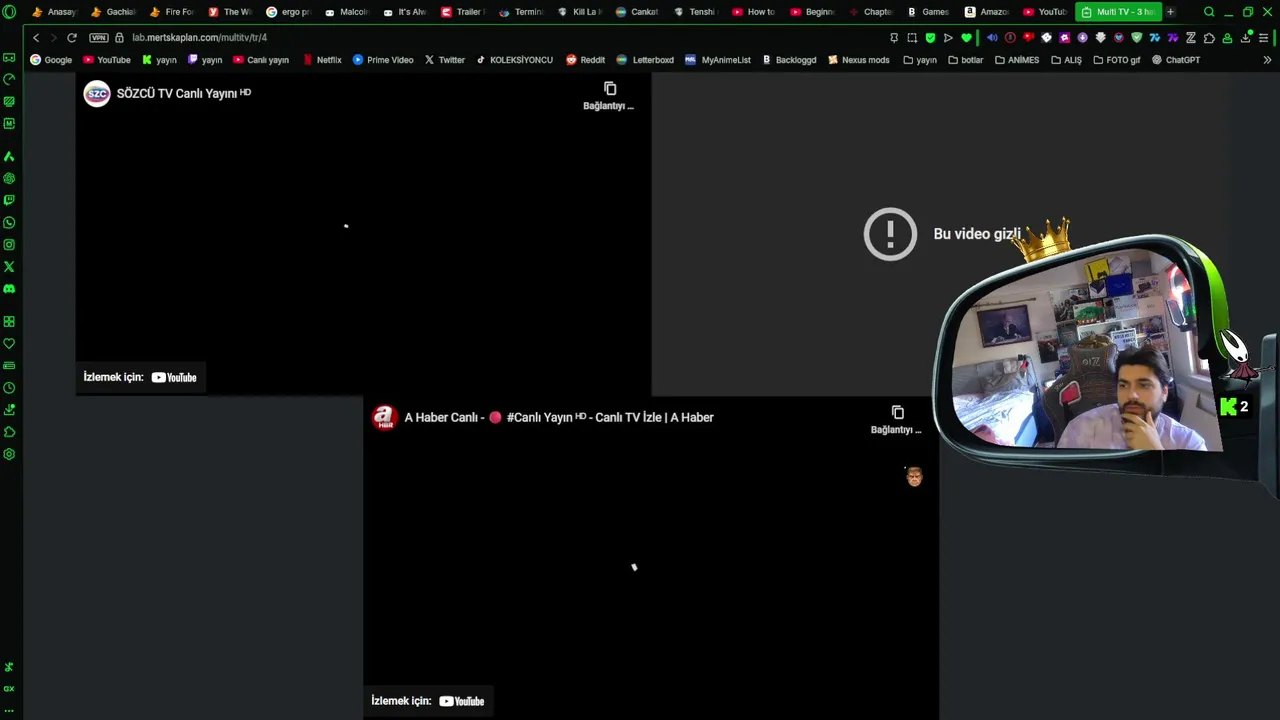Expand the ALIŞ bookmark folder
The height and width of the screenshot is (720, 1280).
pos(1066,60)
